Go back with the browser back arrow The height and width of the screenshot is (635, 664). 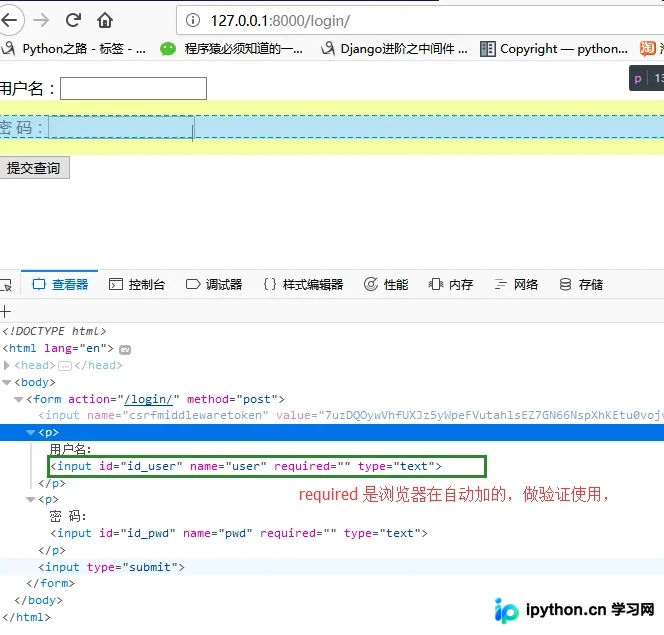coord(9,20)
